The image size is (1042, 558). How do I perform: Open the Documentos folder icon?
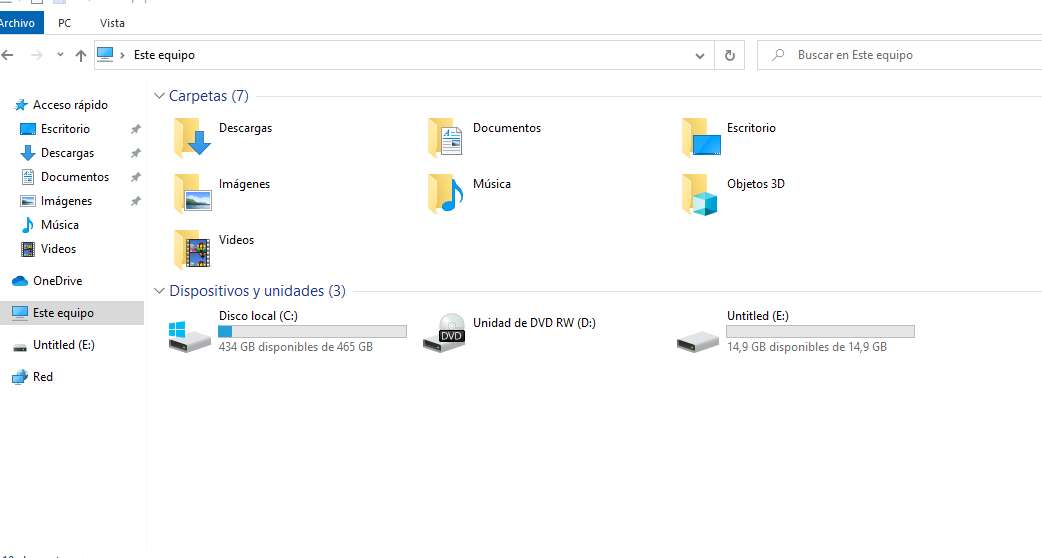tap(447, 138)
